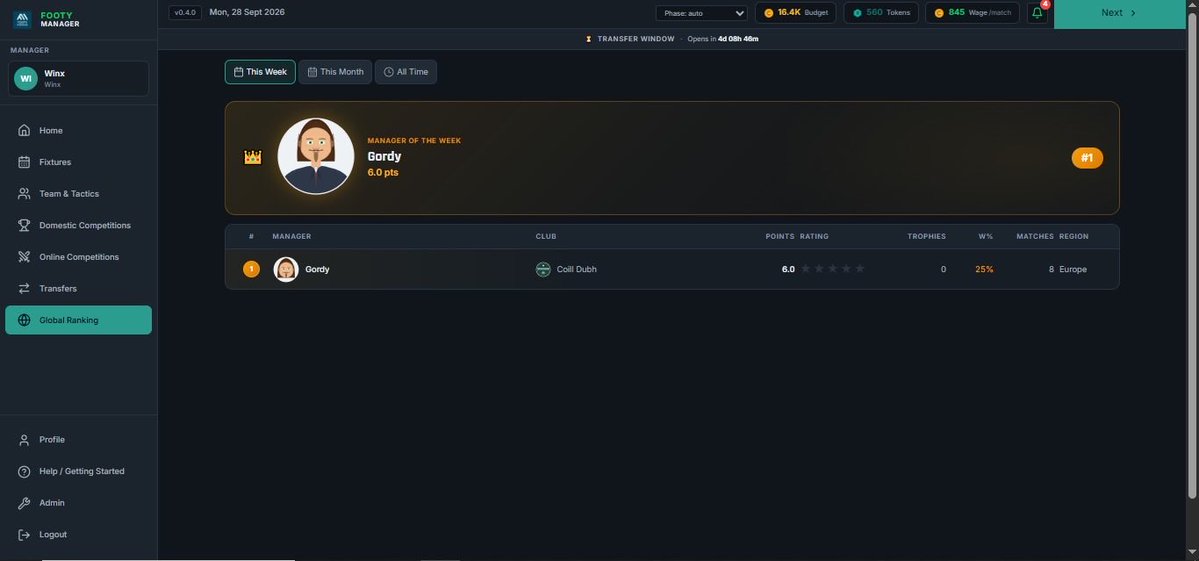Click the Club column header
Viewport: 1199px width, 561px height.
[x=546, y=237]
